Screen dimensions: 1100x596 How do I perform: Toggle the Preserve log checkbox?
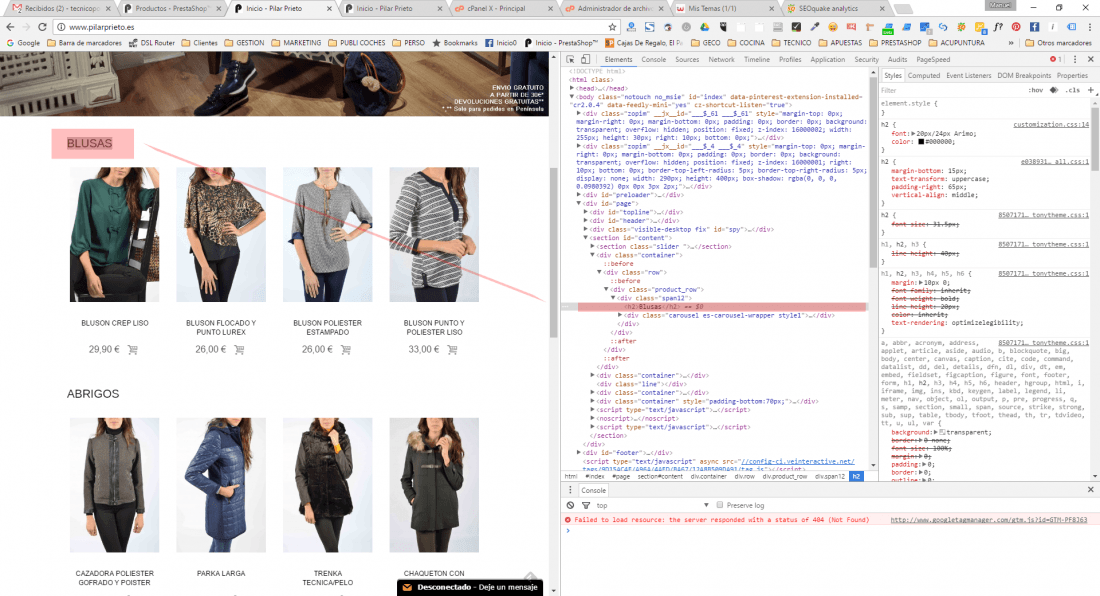[x=720, y=505]
